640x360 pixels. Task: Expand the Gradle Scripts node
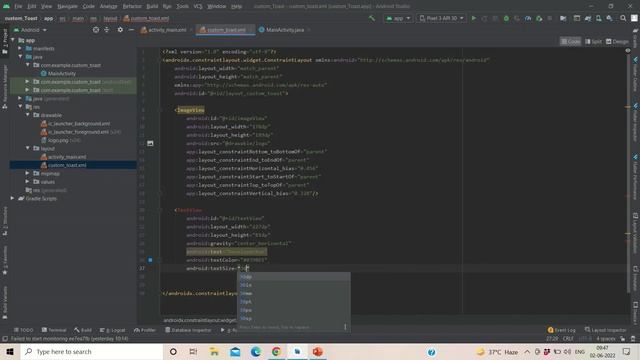pos(13,198)
